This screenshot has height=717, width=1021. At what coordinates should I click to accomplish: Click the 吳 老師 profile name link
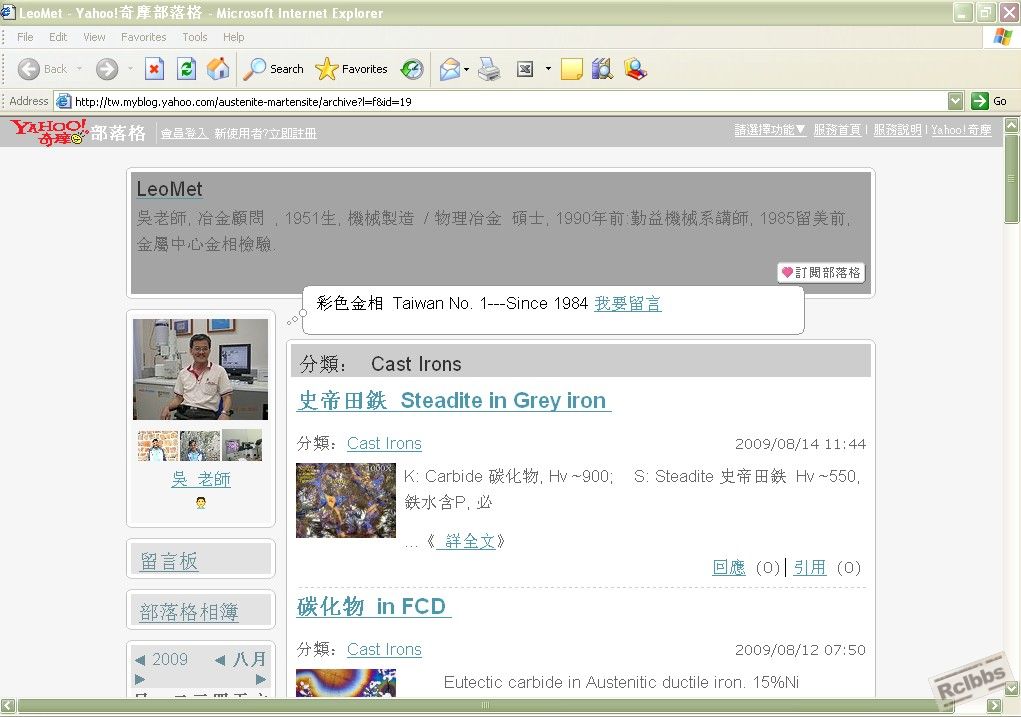201,479
